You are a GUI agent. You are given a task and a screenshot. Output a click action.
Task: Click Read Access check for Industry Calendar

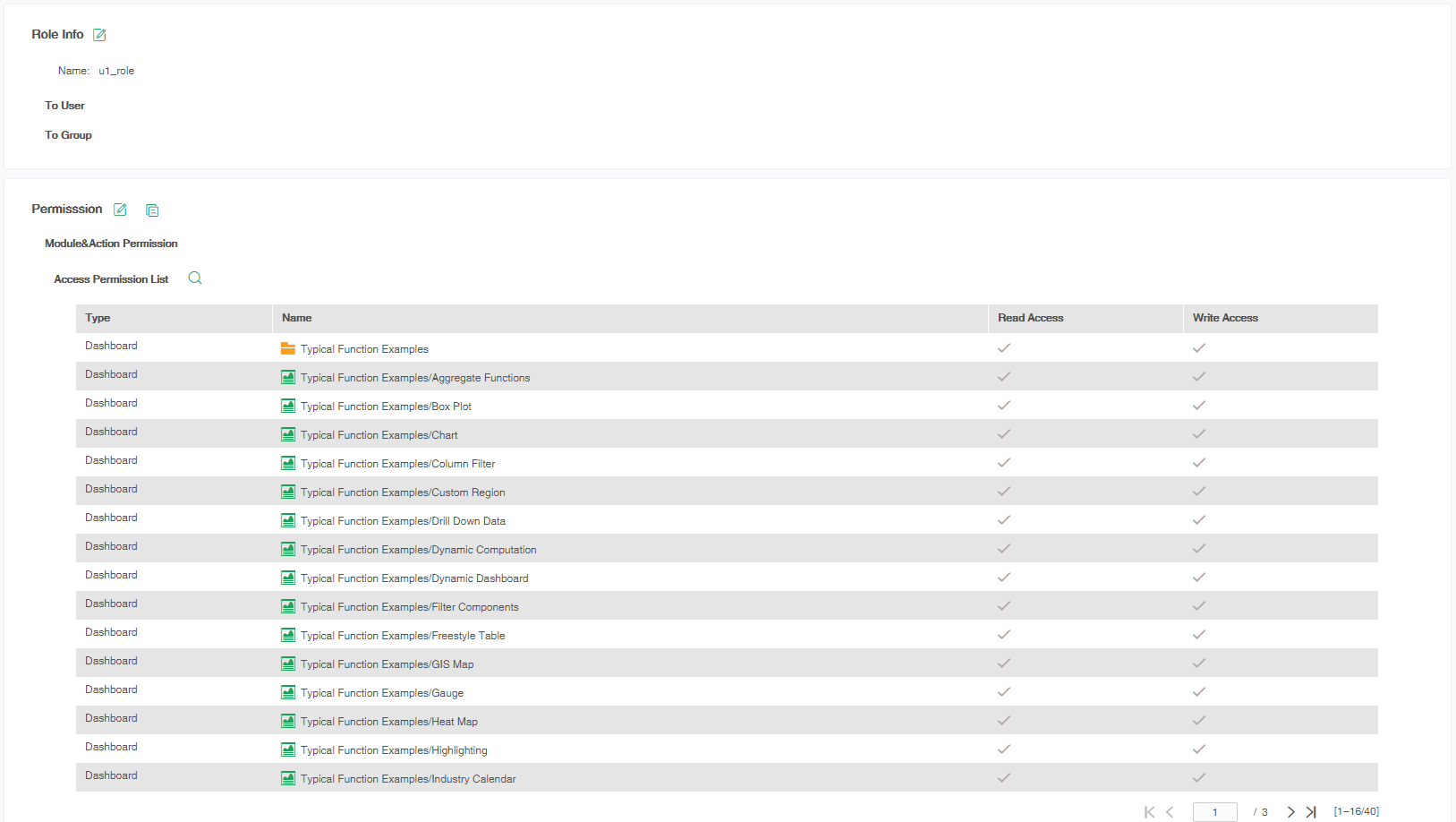1004,777
